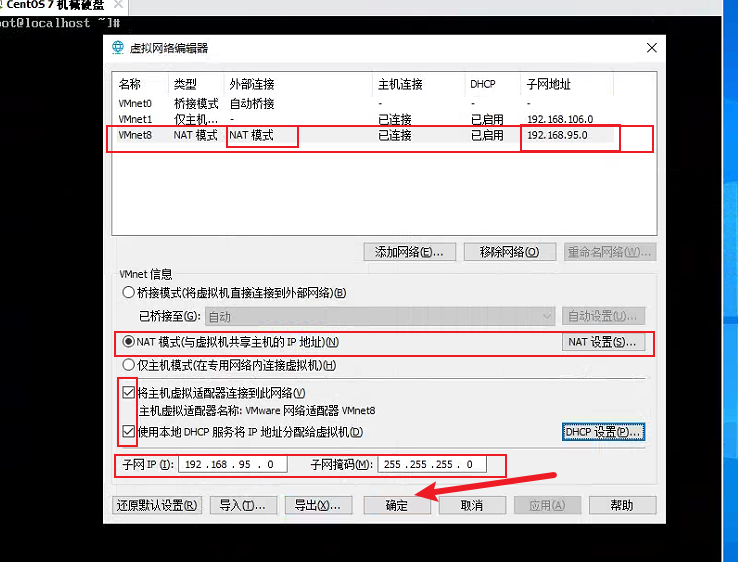This screenshot has width=738, height=562.
Task: Click the 外部连接 column header
Action: pos(298,84)
